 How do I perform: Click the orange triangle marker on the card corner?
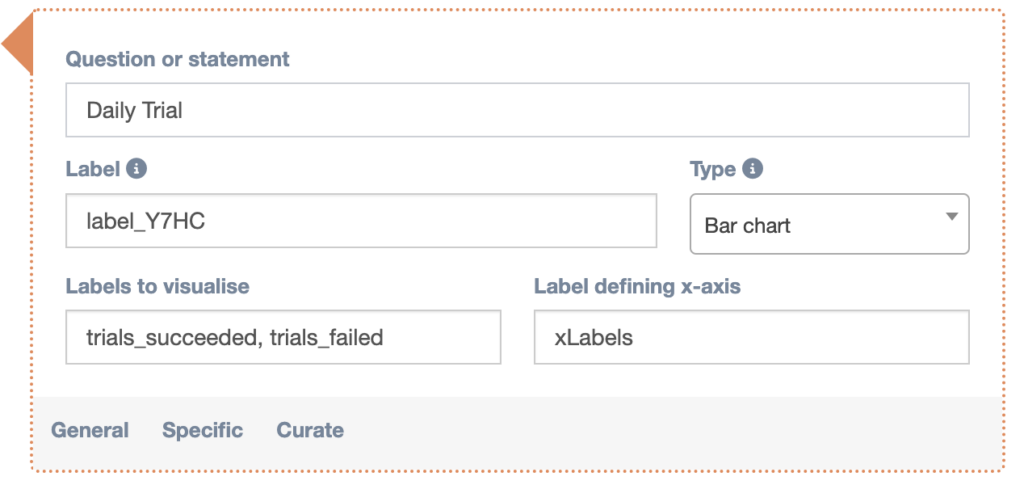pyautogui.click(x=19, y=46)
